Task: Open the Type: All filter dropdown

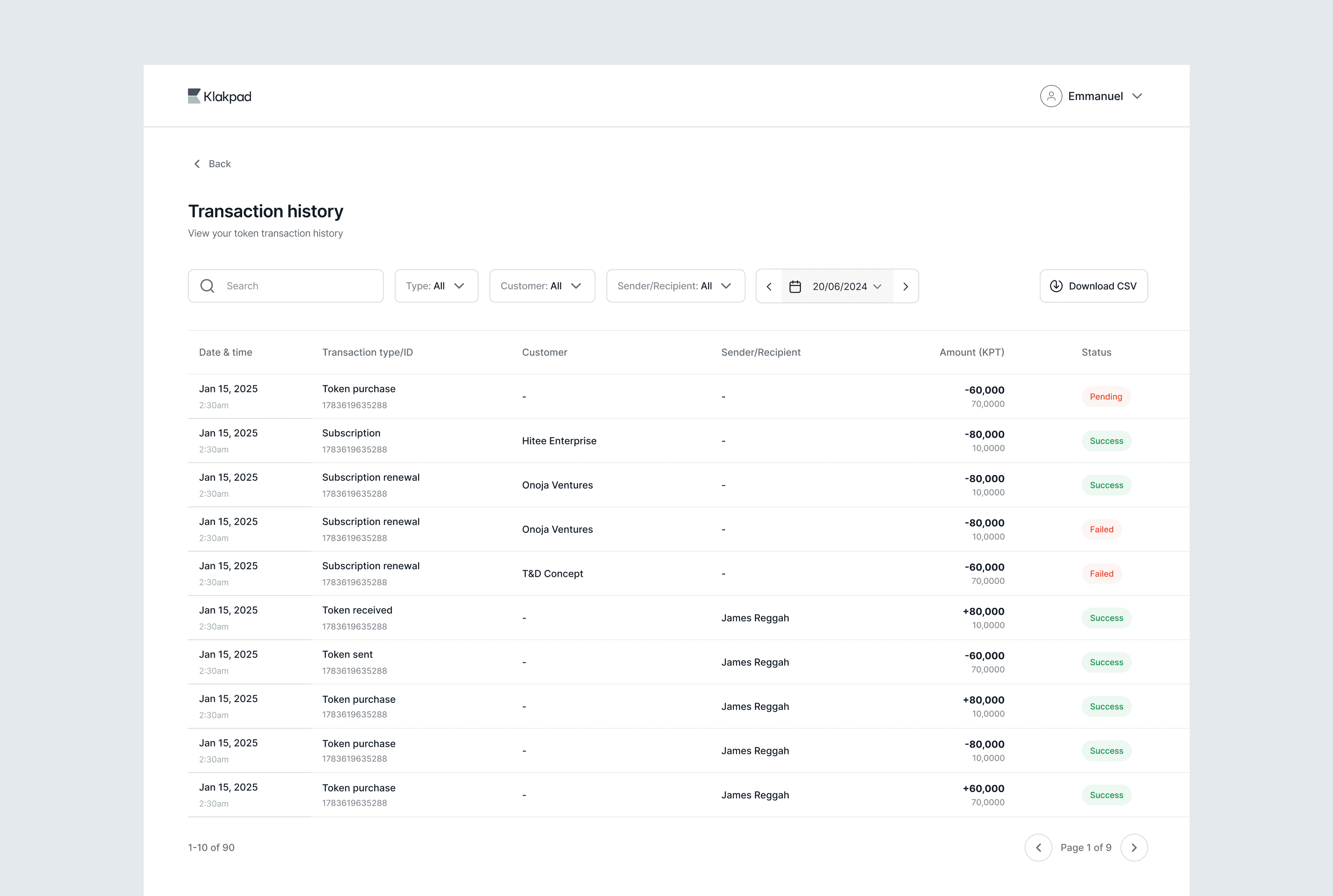Action: coord(436,286)
